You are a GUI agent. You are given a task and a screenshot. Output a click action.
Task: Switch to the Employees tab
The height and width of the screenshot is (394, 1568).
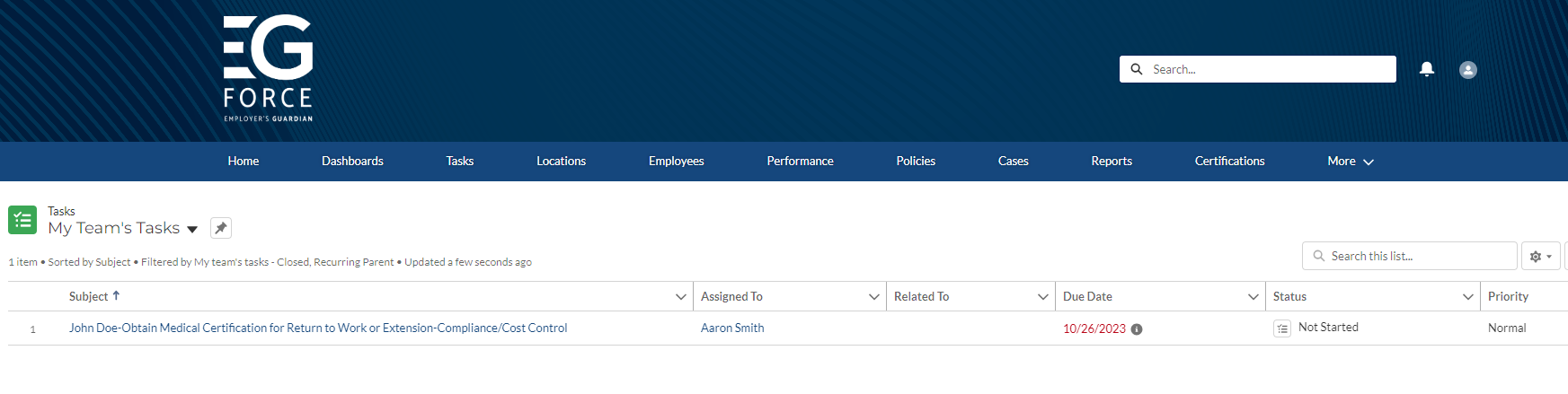[676, 162]
